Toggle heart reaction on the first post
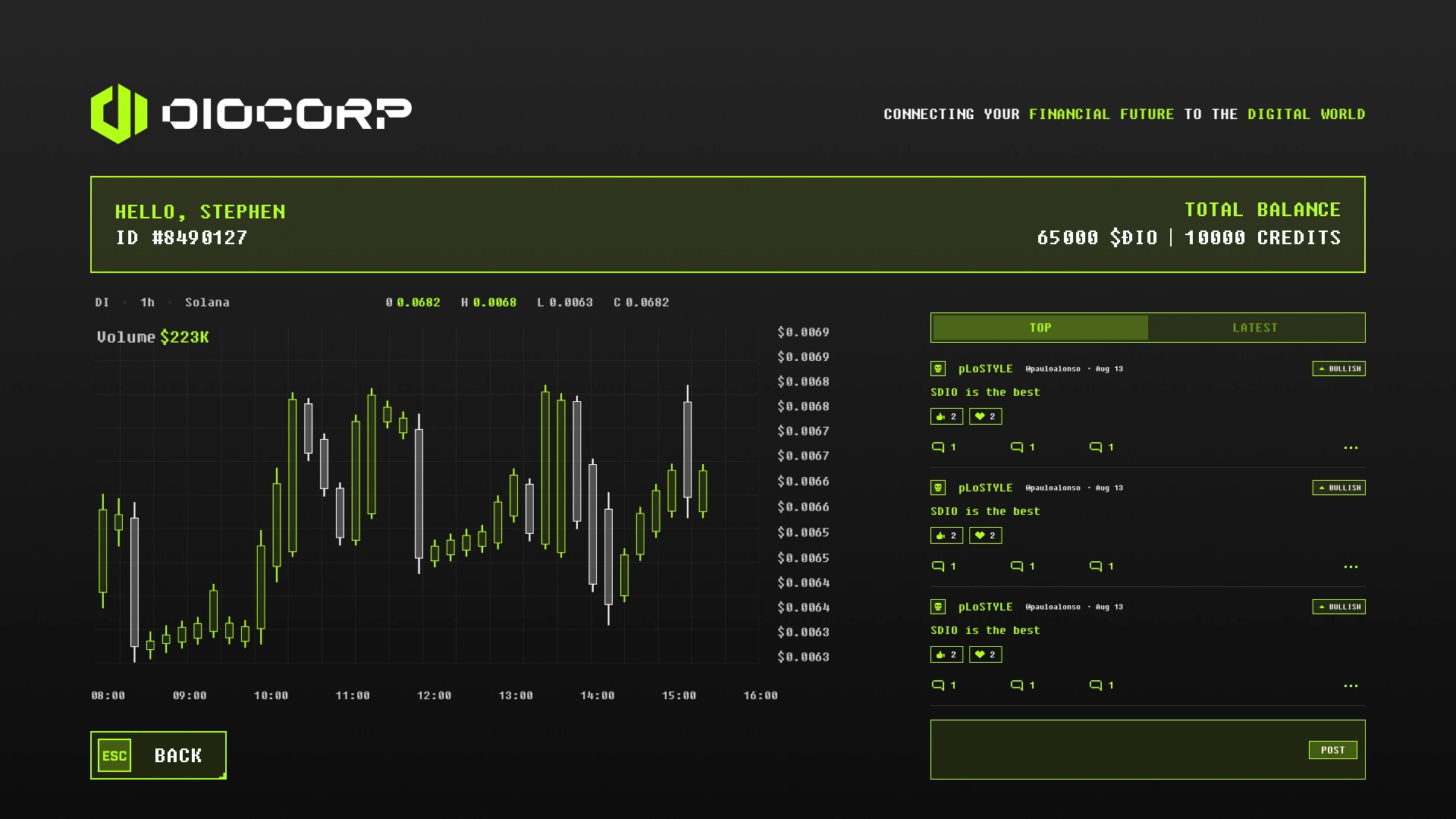The image size is (1456, 819). coord(985,416)
